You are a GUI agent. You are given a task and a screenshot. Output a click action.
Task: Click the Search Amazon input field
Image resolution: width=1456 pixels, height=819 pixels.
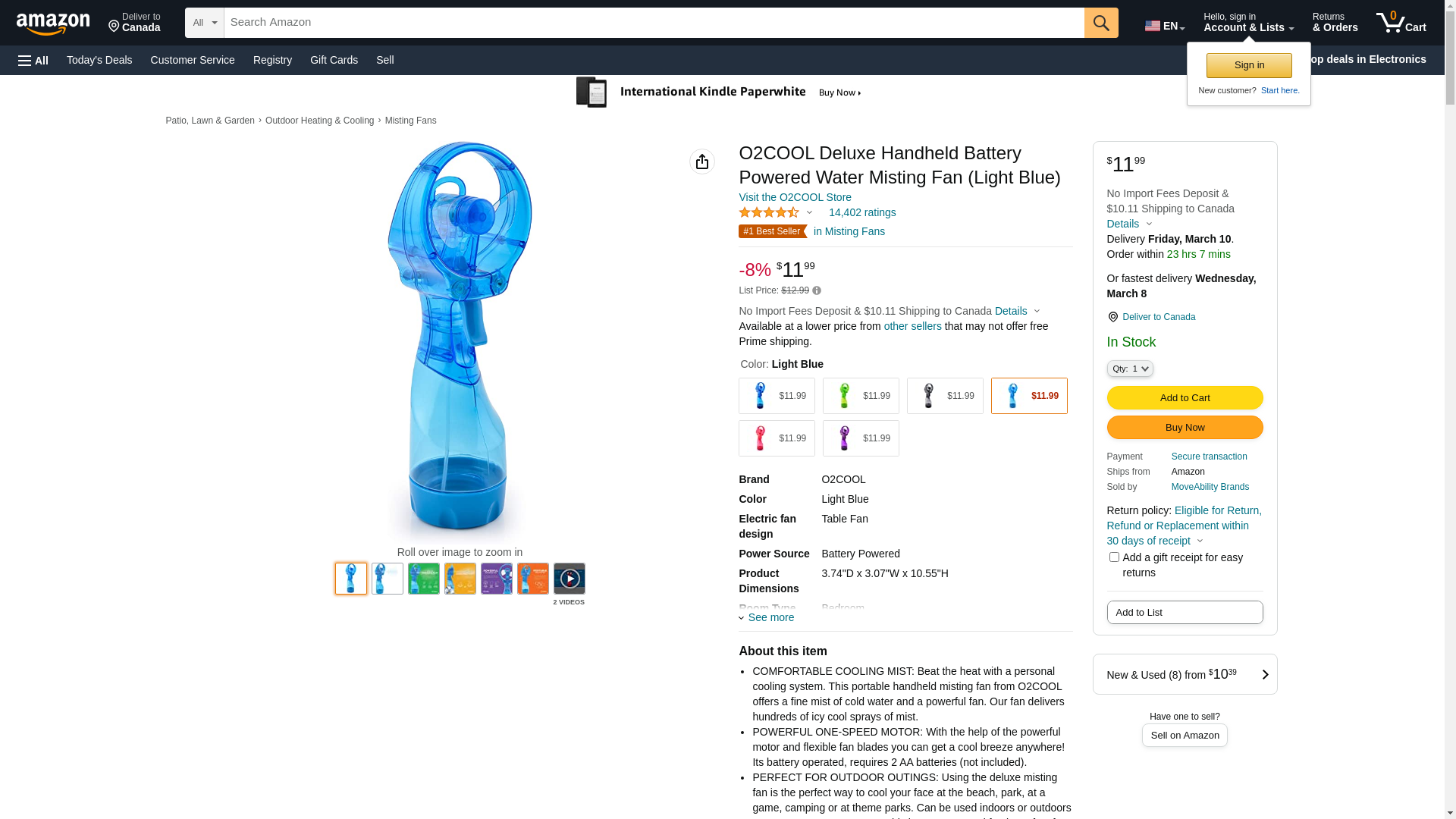point(654,23)
